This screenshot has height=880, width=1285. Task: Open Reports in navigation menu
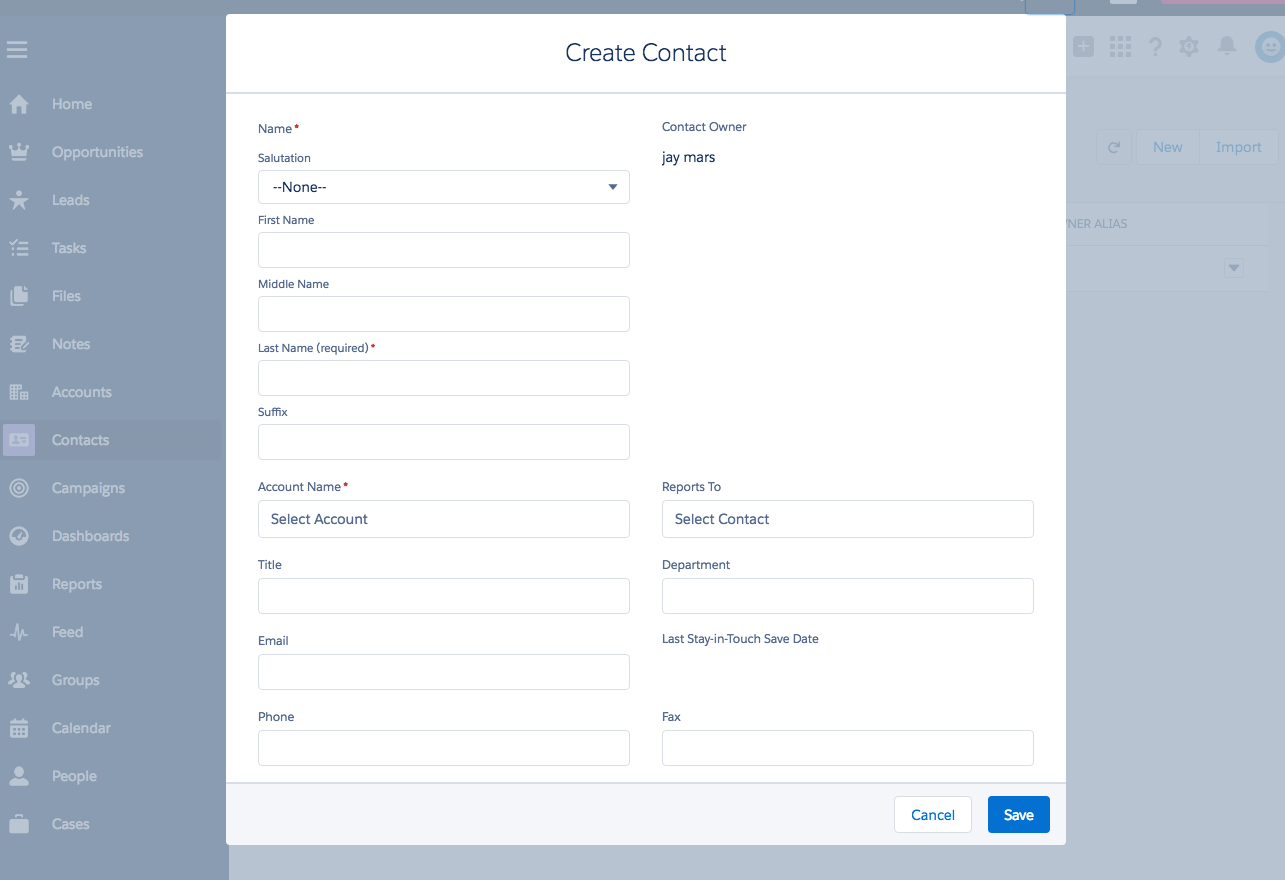point(77,584)
